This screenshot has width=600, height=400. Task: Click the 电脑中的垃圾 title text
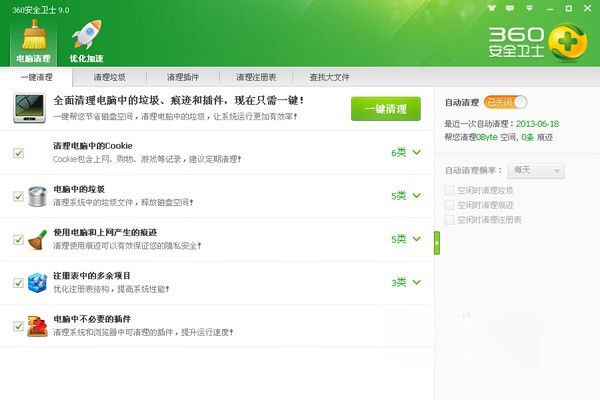pyautogui.click(x=79, y=189)
